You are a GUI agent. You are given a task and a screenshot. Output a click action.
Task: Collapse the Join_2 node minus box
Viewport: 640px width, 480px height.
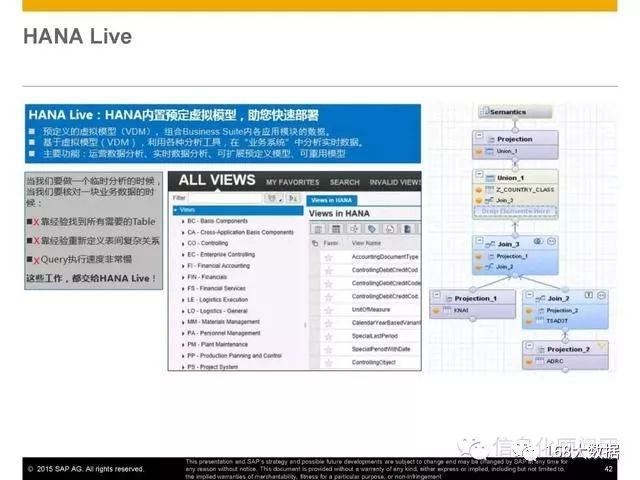(529, 295)
